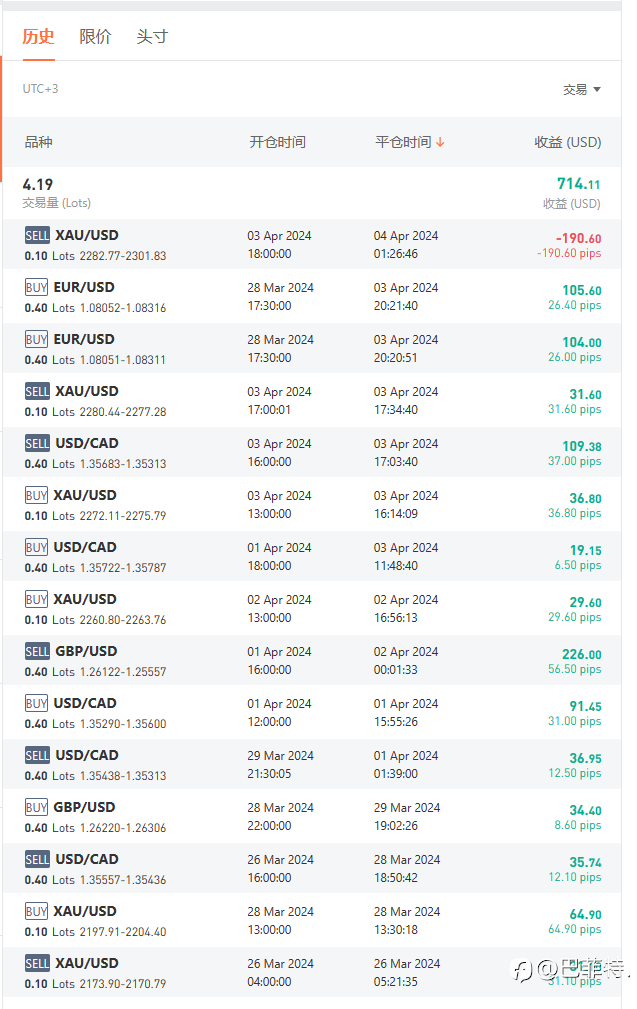This screenshot has width=637, height=1009.
Task: Select the 头寸 tab
Action: point(152,37)
